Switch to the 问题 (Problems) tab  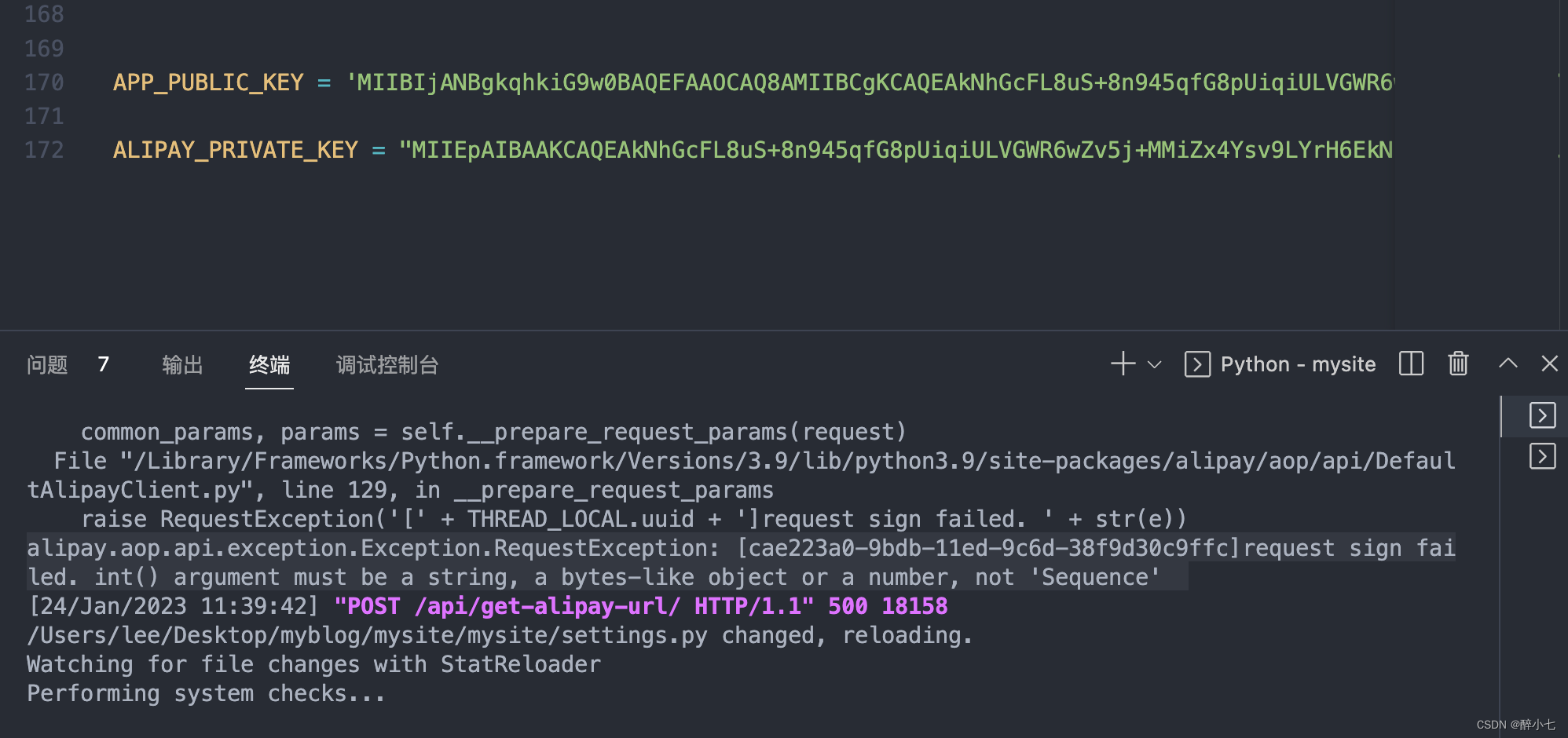click(47, 364)
